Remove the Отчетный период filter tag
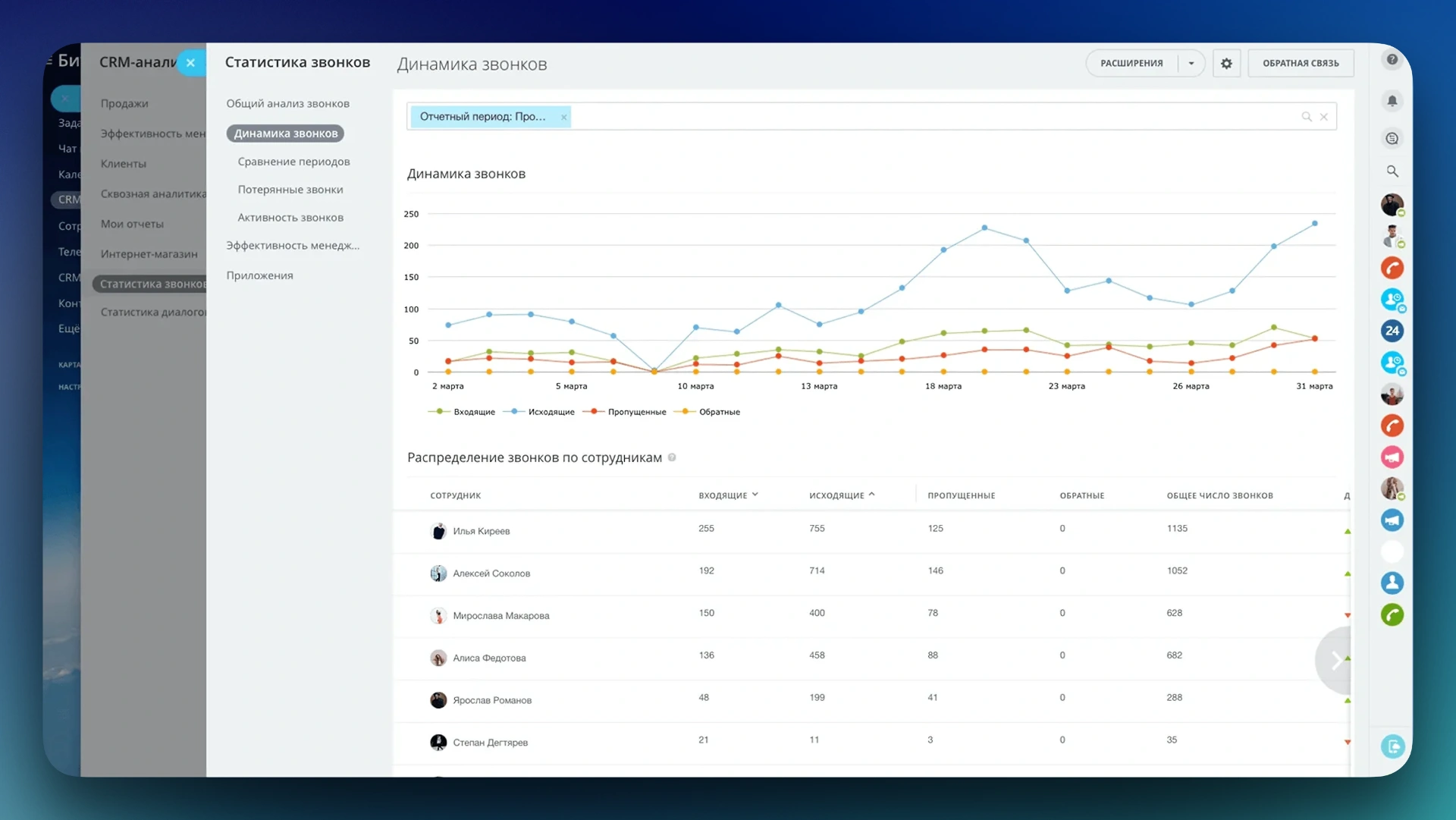1456x820 pixels. click(563, 117)
